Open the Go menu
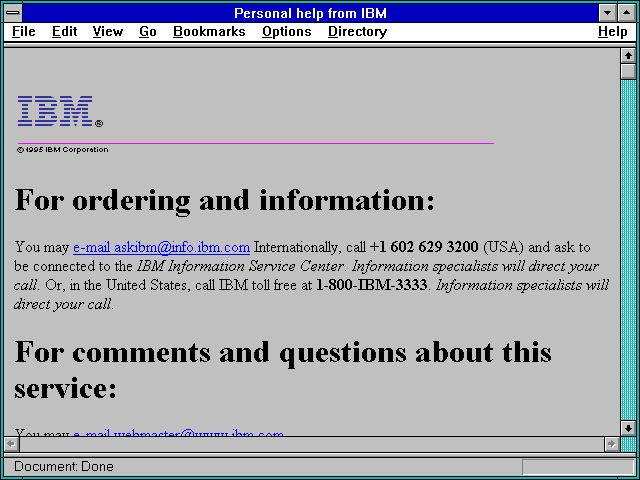 click(148, 32)
